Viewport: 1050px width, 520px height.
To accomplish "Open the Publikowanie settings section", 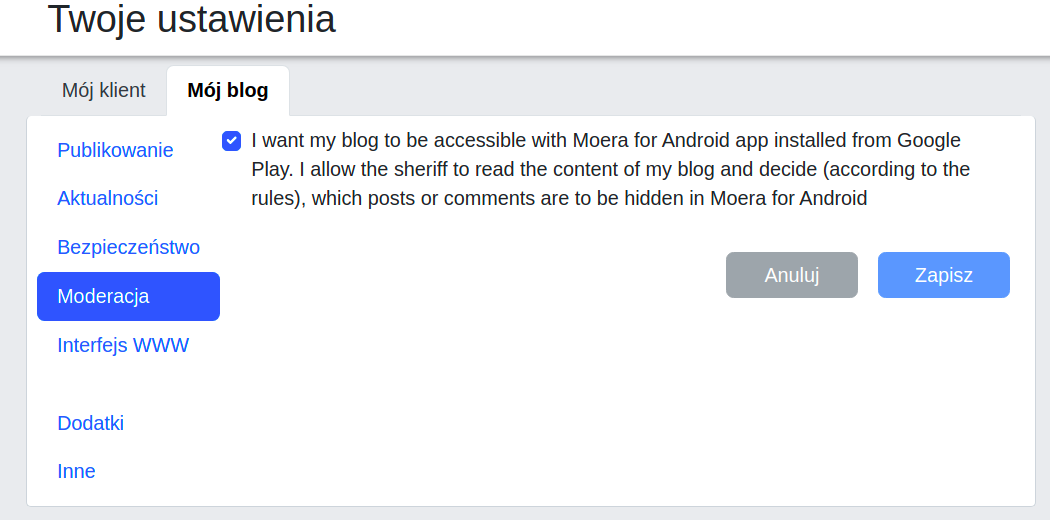I will tap(115, 150).
